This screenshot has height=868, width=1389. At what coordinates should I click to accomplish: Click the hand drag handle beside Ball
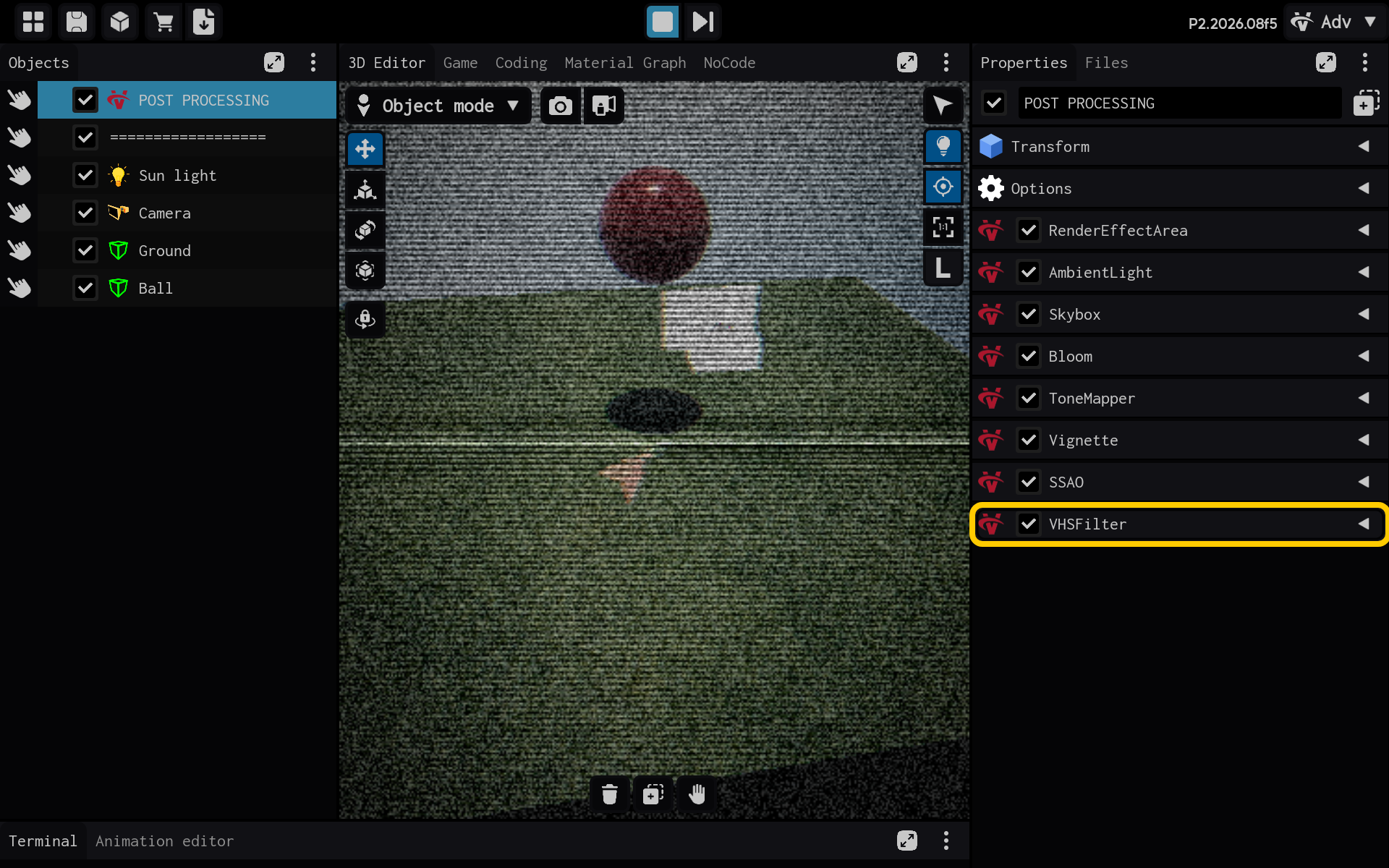point(20,288)
